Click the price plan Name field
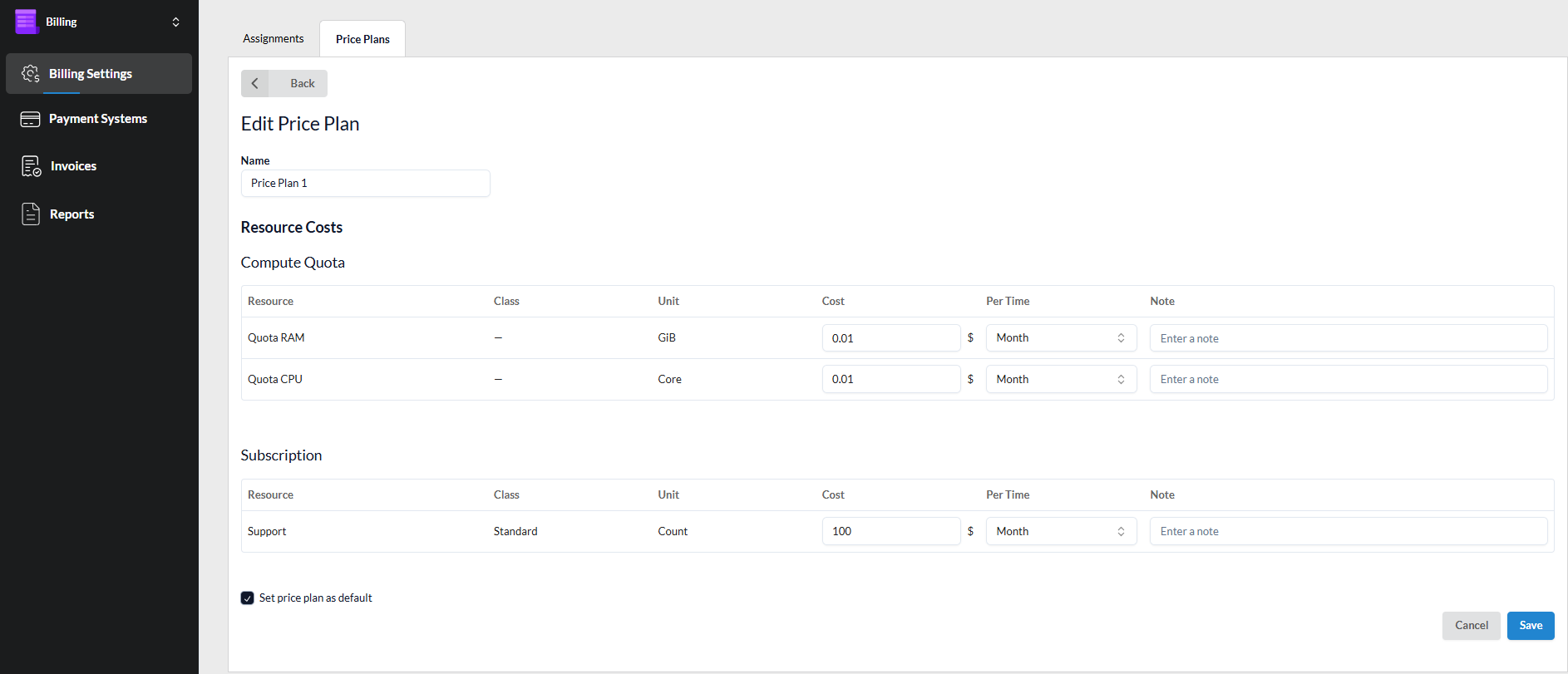The height and width of the screenshot is (674, 1568). coord(365,184)
